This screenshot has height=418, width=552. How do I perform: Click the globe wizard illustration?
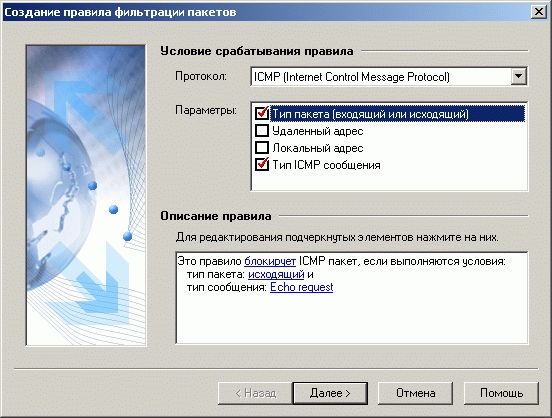(x=86, y=195)
